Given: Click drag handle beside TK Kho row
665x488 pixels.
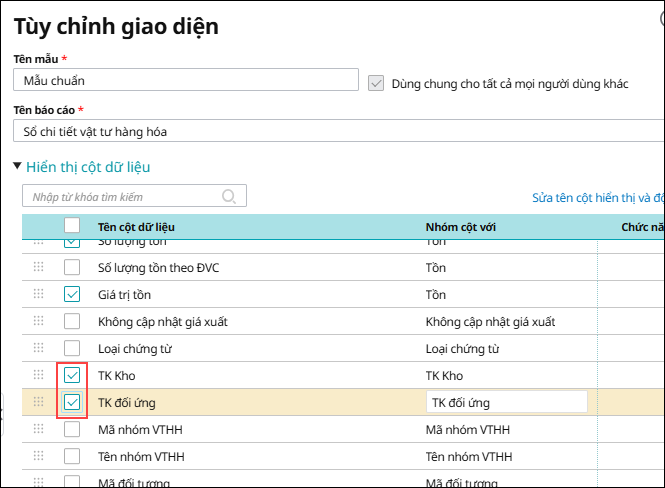Looking at the screenshot, I should coord(39,375).
